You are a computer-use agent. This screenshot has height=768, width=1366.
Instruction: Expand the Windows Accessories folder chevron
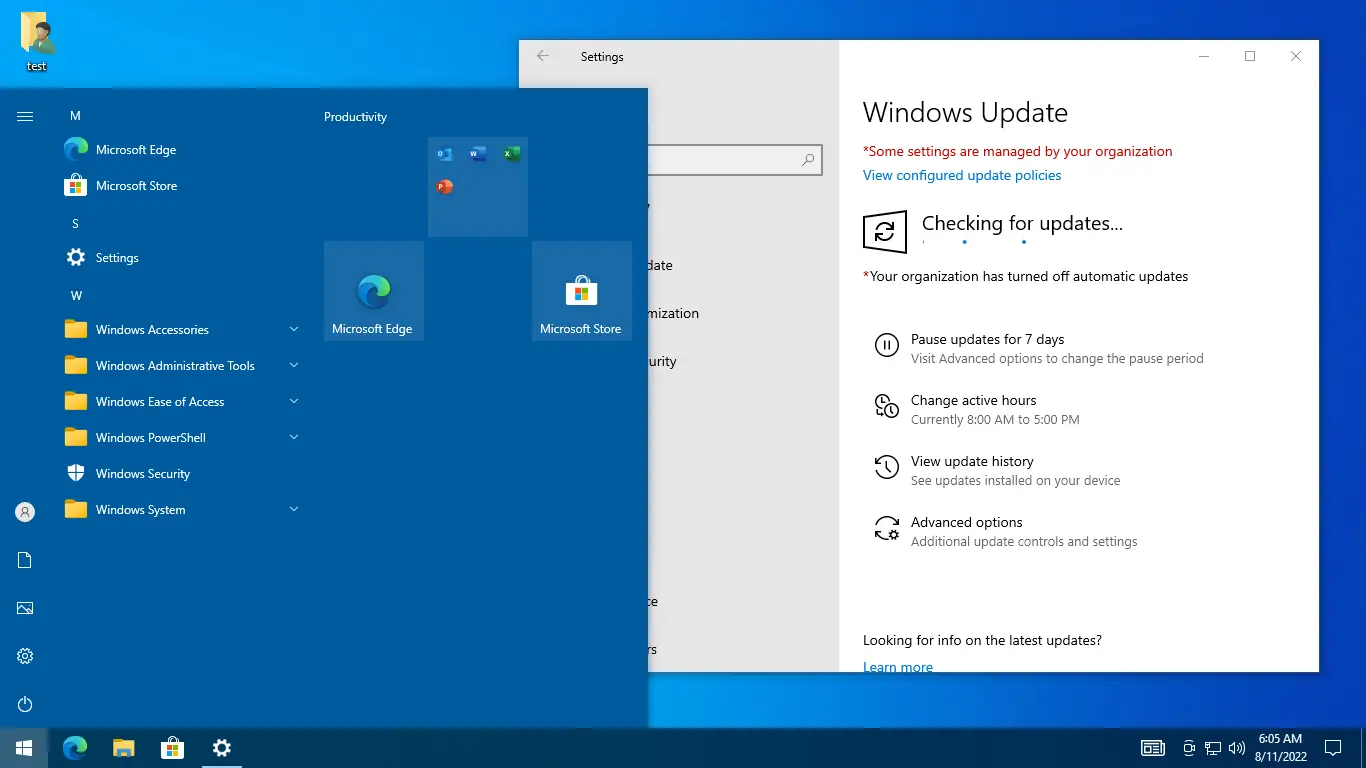coord(294,329)
